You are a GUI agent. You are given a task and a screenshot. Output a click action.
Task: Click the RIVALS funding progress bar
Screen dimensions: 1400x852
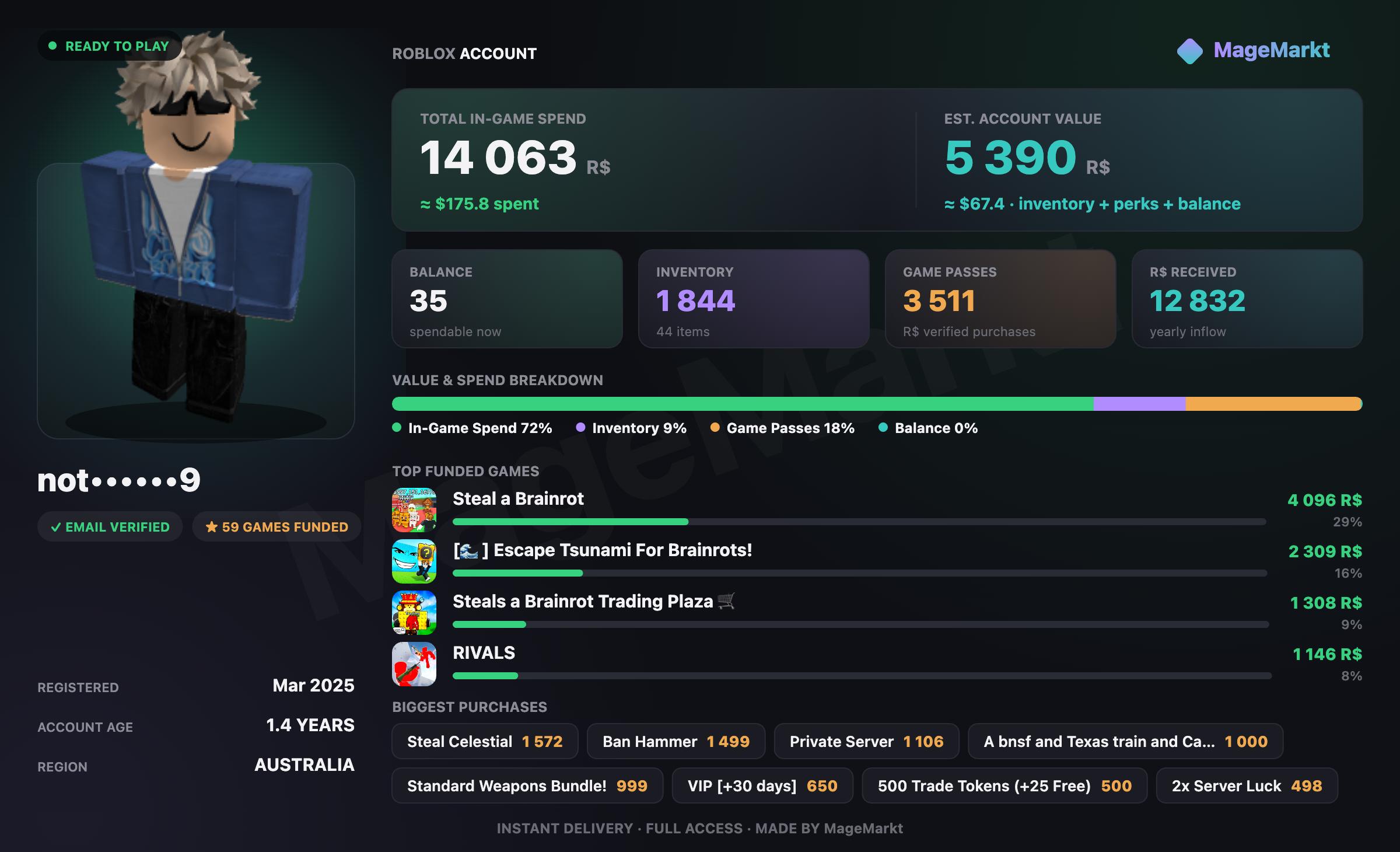tap(862, 676)
